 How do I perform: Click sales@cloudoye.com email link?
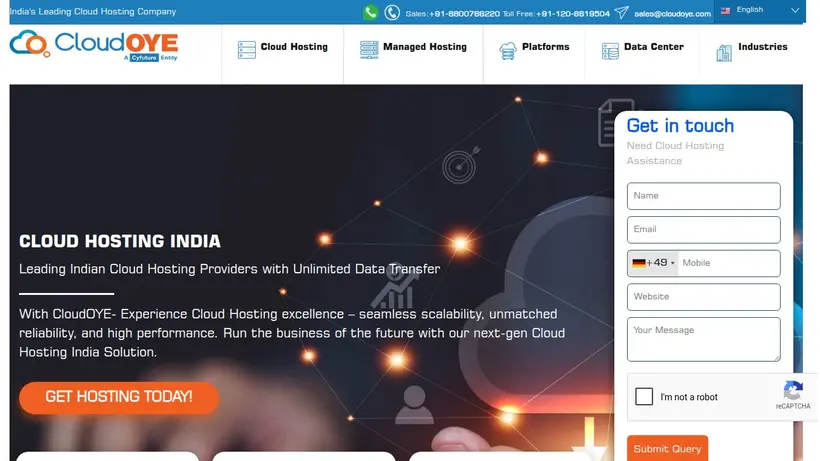tap(673, 14)
